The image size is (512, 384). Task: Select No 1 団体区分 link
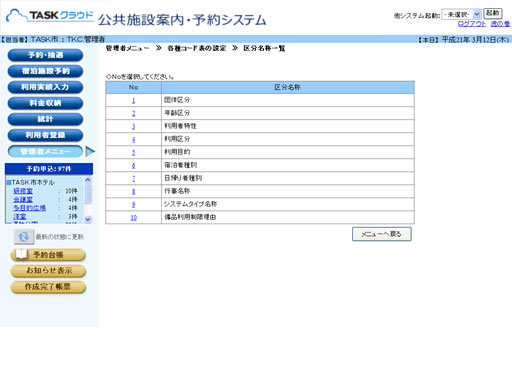tap(134, 100)
